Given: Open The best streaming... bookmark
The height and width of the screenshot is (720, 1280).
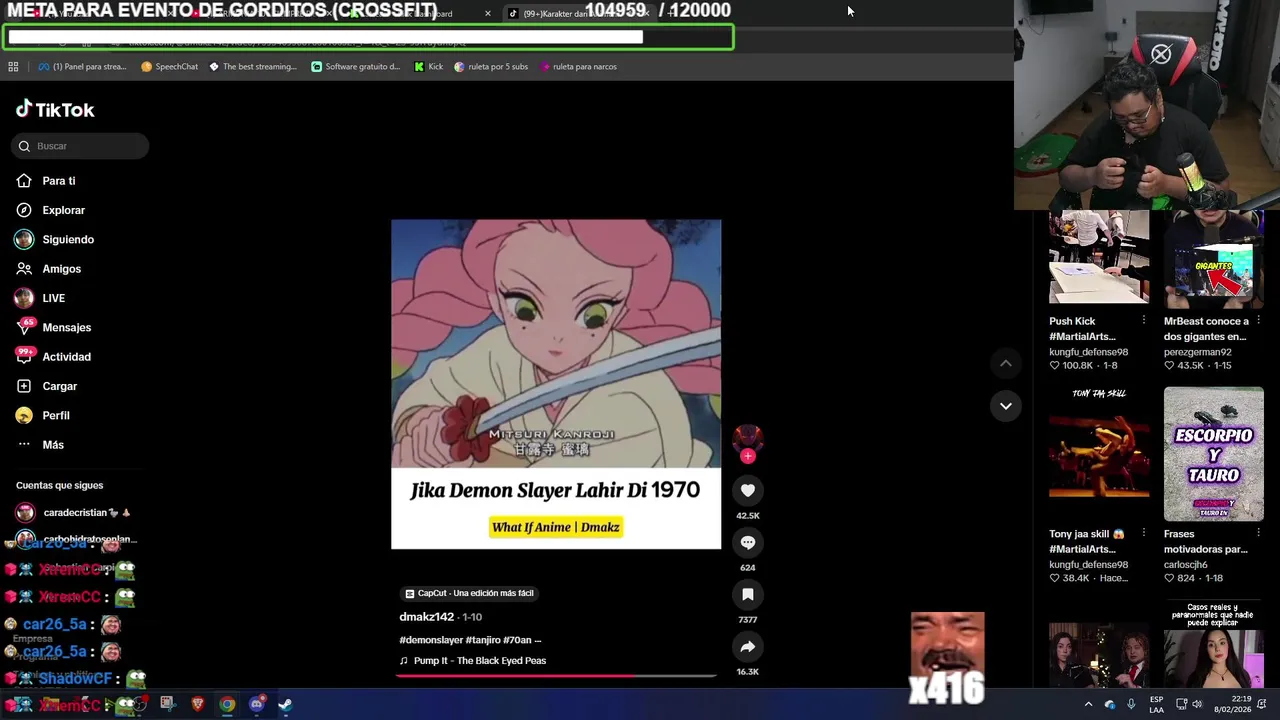Looking at the screenshot, I should (x=253, y=67).
